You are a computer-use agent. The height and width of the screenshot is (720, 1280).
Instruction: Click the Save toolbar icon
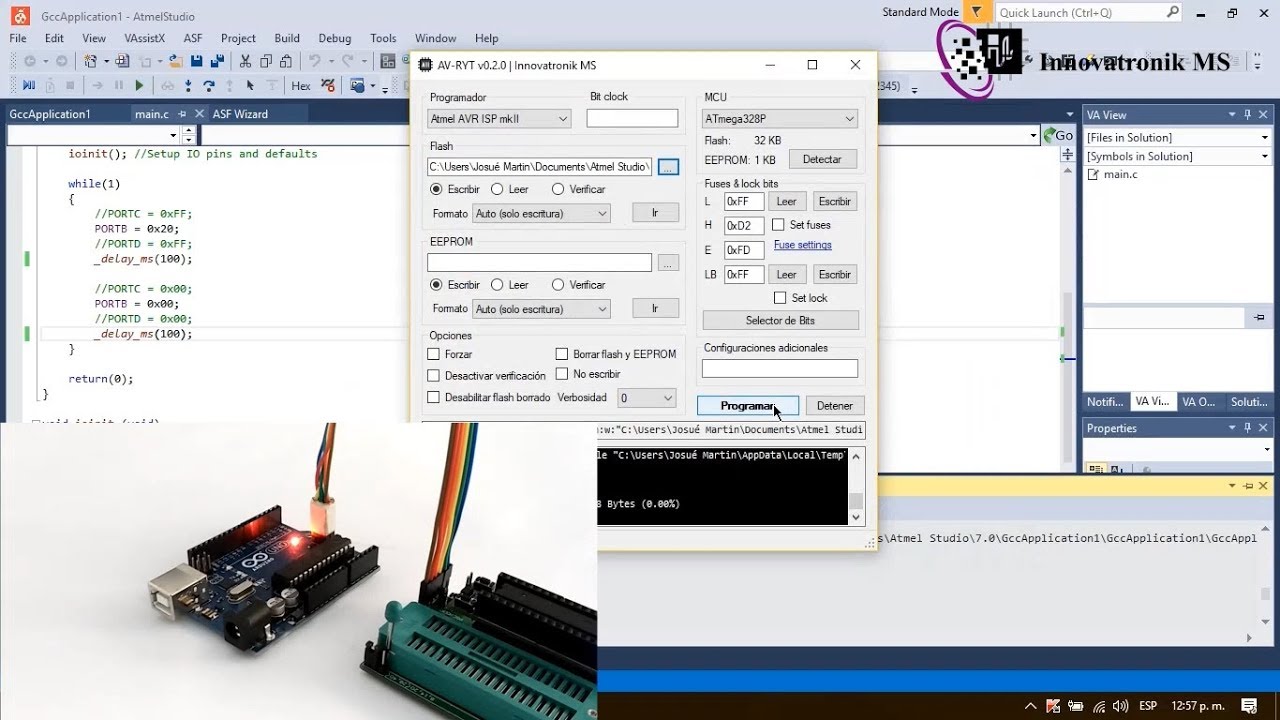click(196, 61)
